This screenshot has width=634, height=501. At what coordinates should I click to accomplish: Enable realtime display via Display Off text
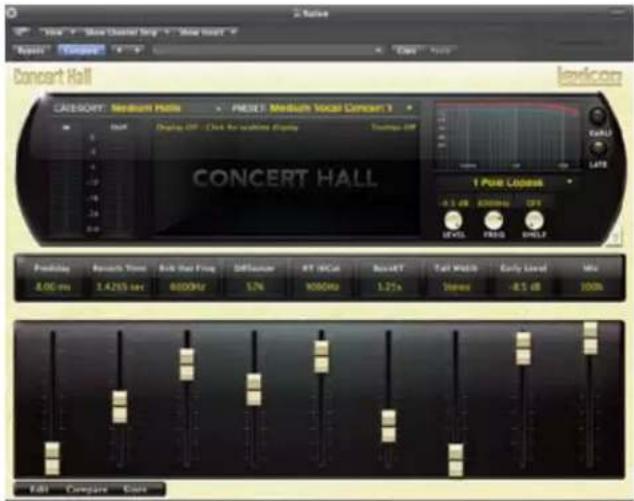tap(227, 127)
